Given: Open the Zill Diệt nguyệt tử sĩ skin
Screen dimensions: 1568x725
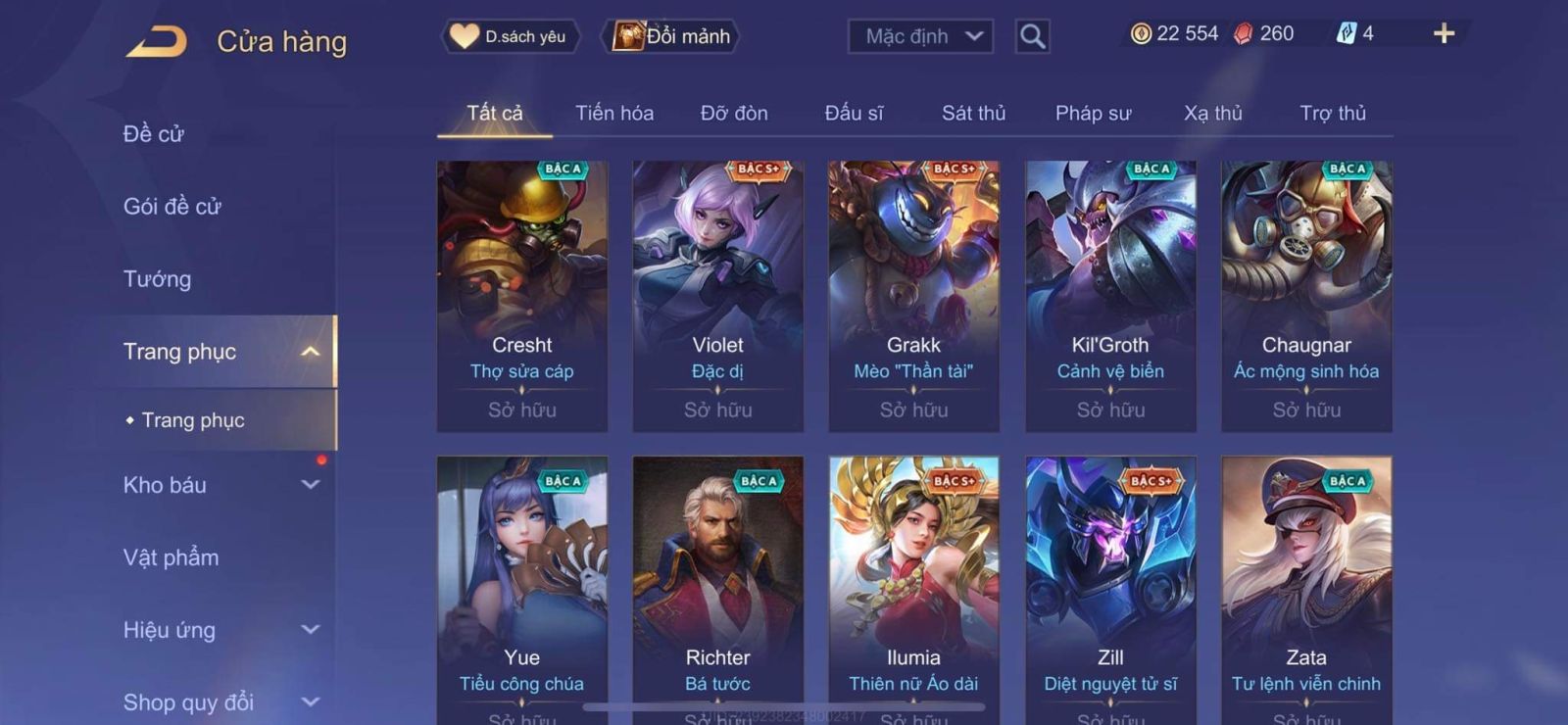Looking at the screenshot, I should click(1110, 590).
